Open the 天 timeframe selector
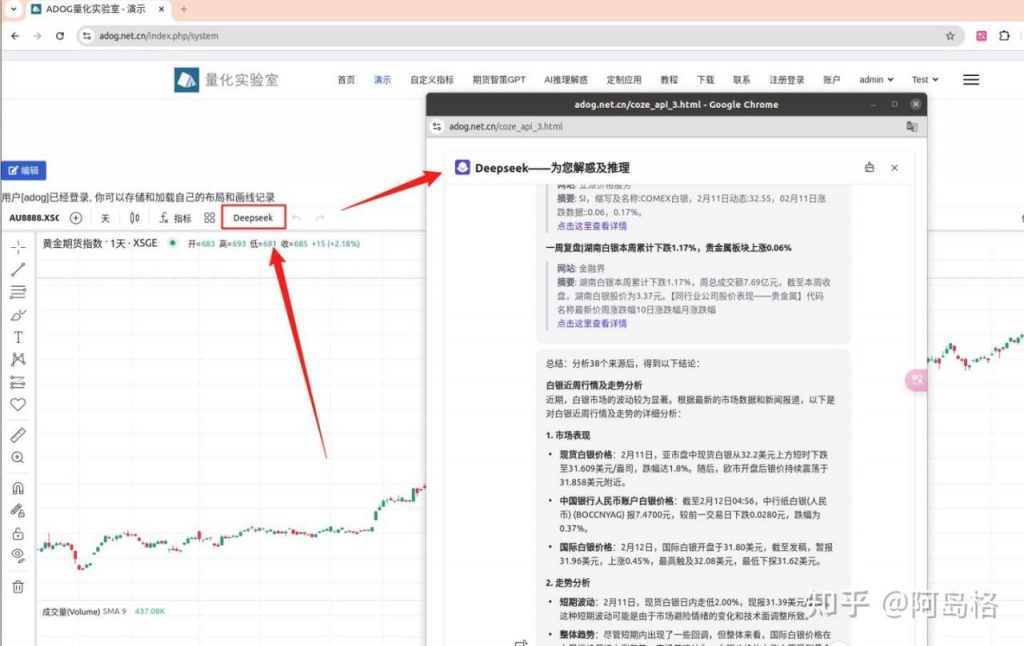The height and width of the screenshot is (646, 1024). 106,217
